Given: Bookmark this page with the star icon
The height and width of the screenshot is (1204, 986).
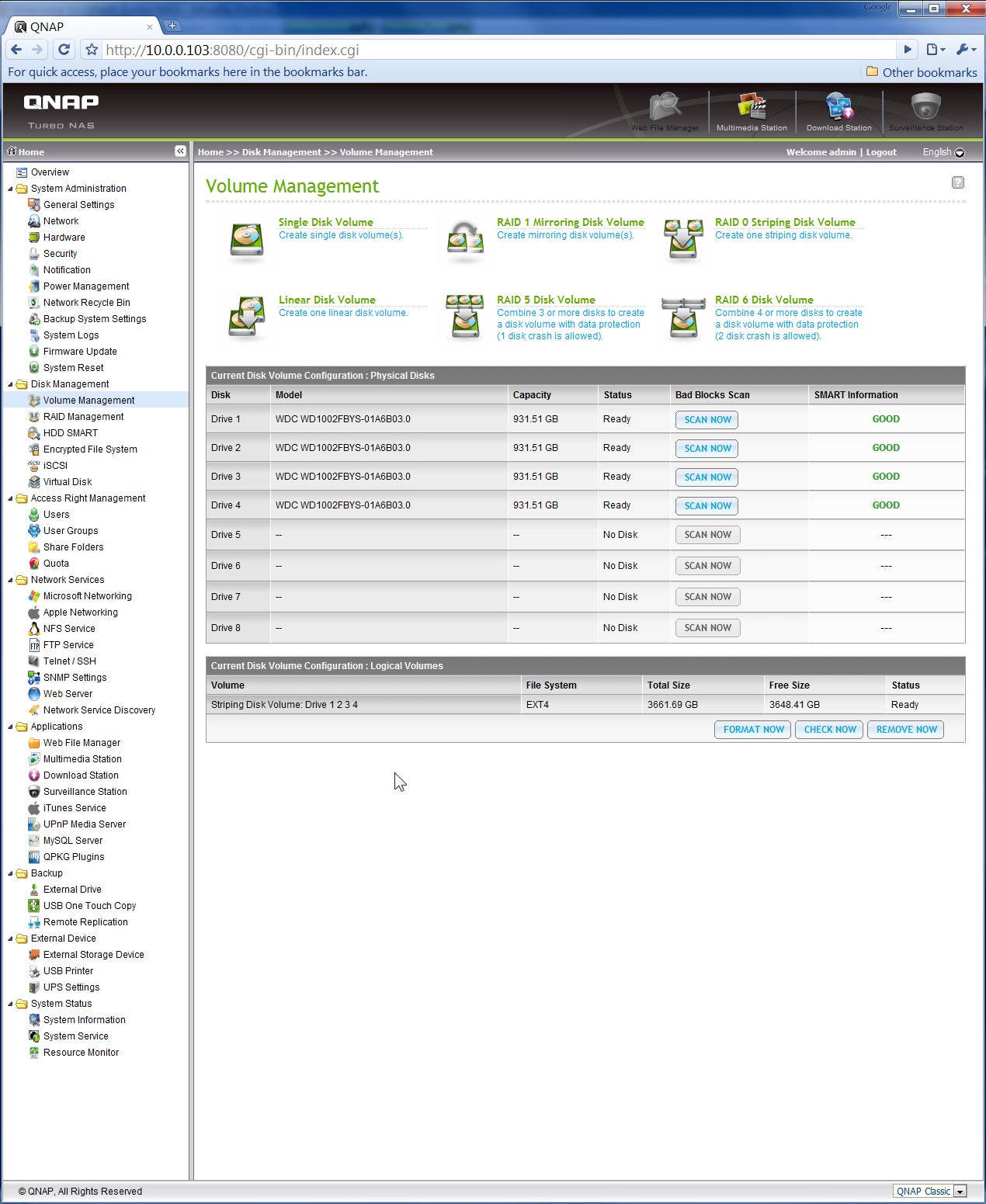Looking at the screenshot, I should pos(92,50).
